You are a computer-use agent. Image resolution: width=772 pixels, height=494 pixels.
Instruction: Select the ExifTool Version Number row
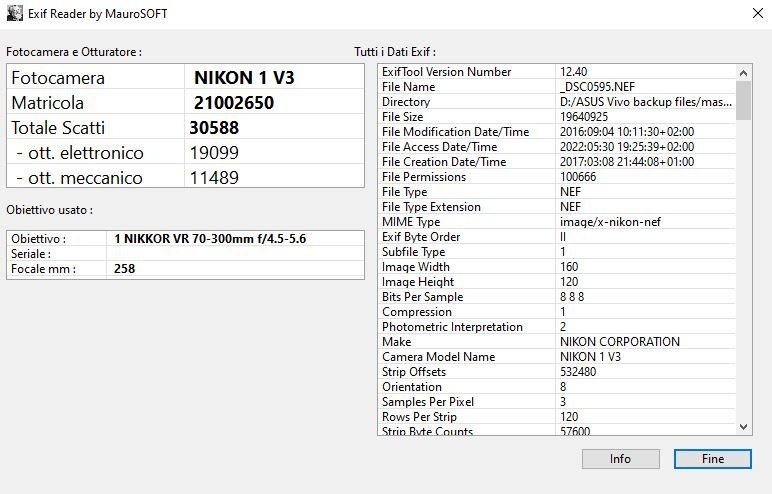(558, 72)
